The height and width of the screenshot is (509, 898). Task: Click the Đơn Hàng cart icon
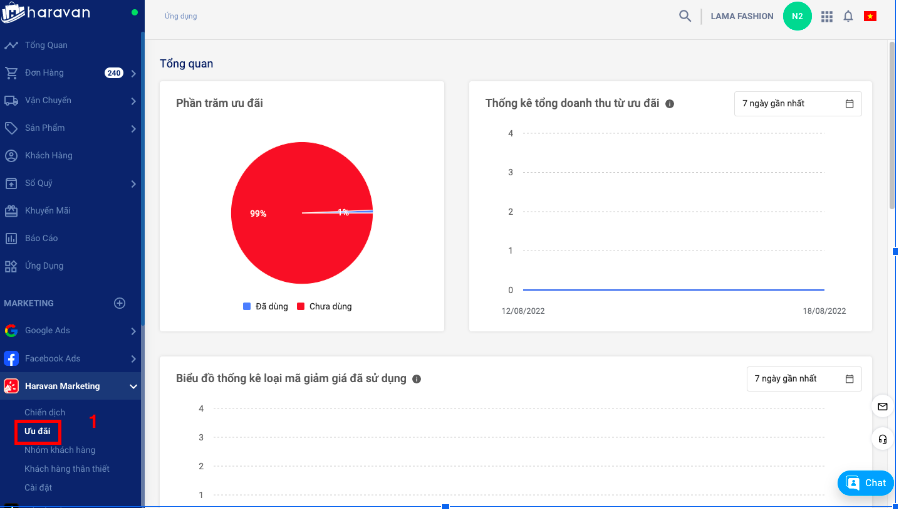(x=11, y=73)
